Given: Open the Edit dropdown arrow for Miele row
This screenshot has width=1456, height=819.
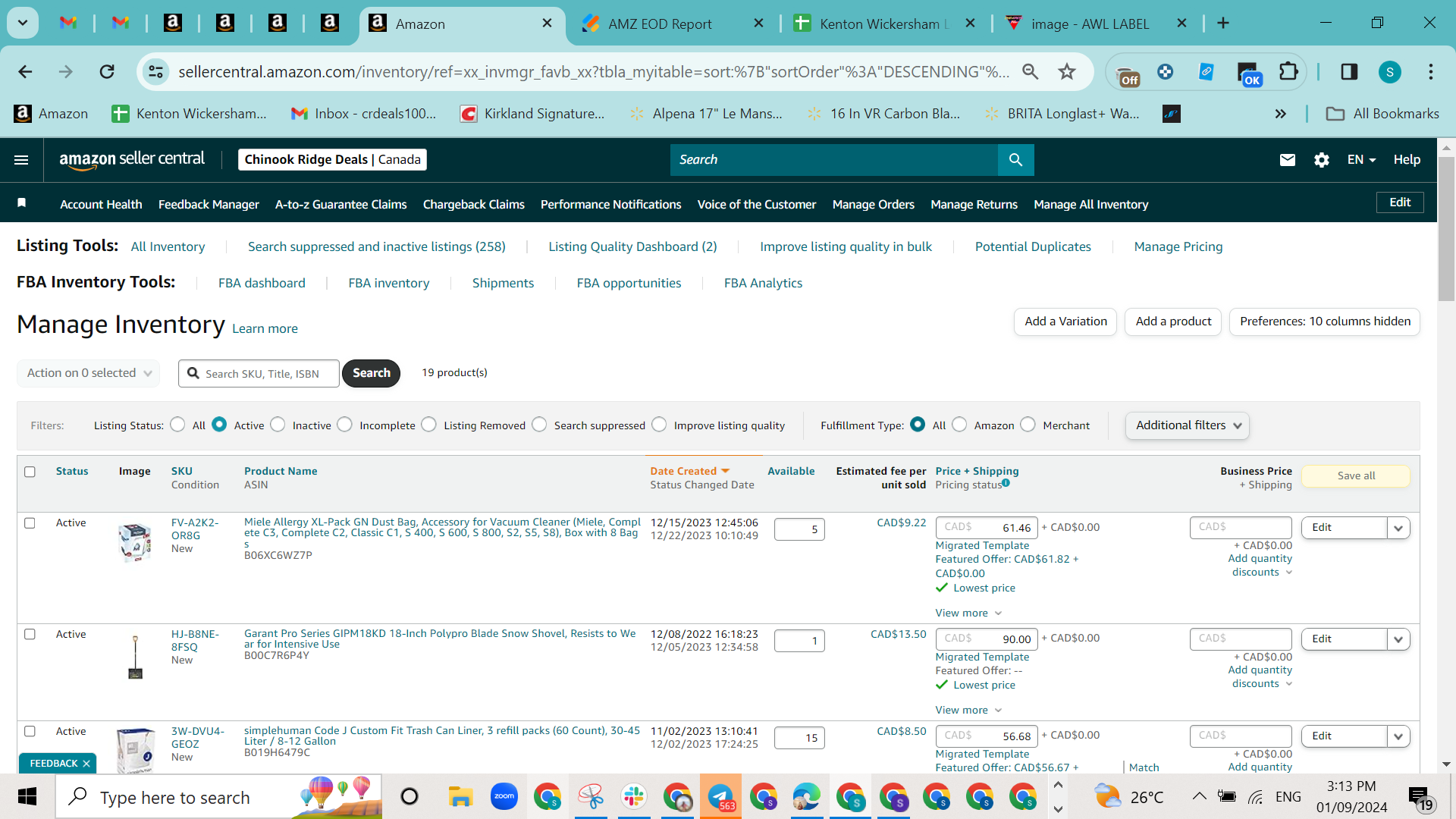Looking at the screenshot, I should pyautogui.click(x=1398, y=528).
